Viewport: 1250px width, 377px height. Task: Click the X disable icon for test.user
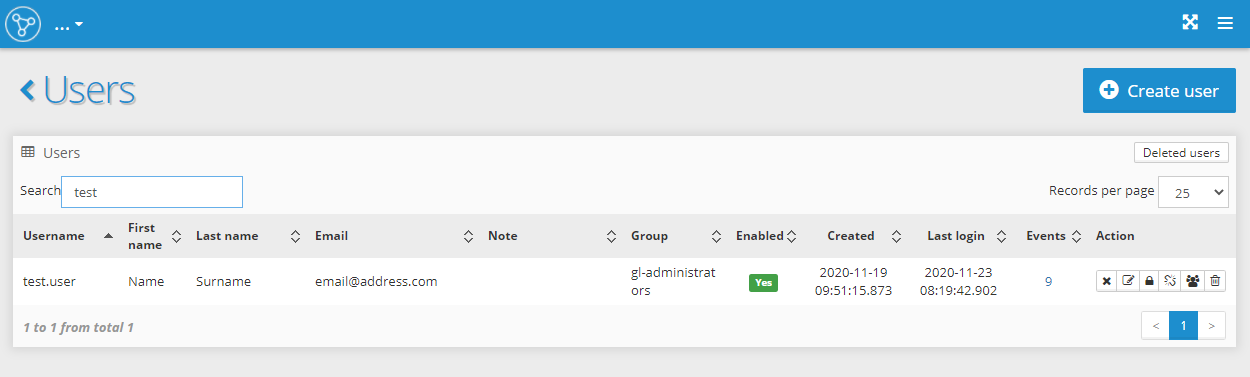click(x=1107, y=282)
